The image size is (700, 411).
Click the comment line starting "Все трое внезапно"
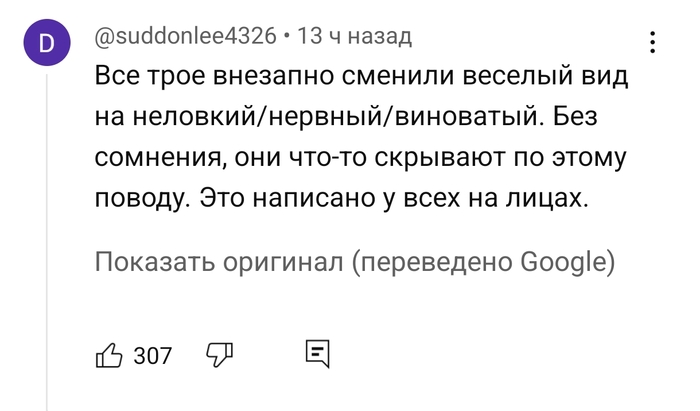[x=366, y=76]
